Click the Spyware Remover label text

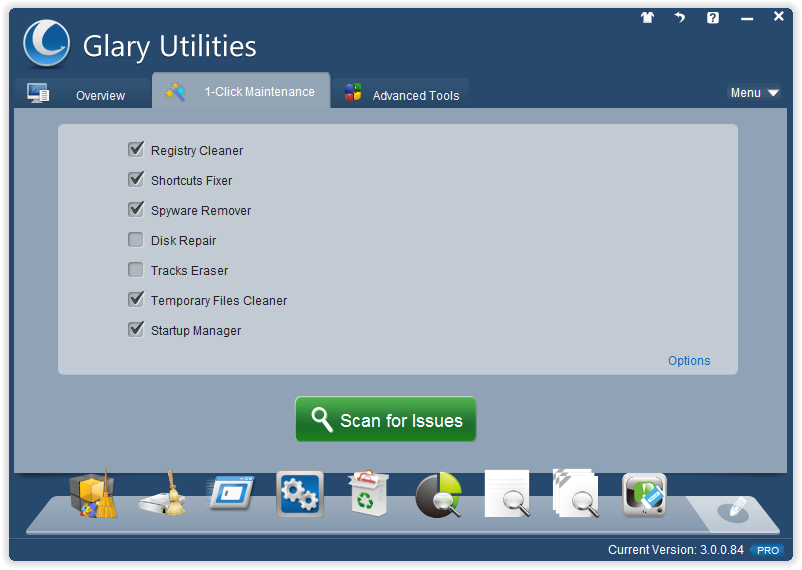coord(201,211)
